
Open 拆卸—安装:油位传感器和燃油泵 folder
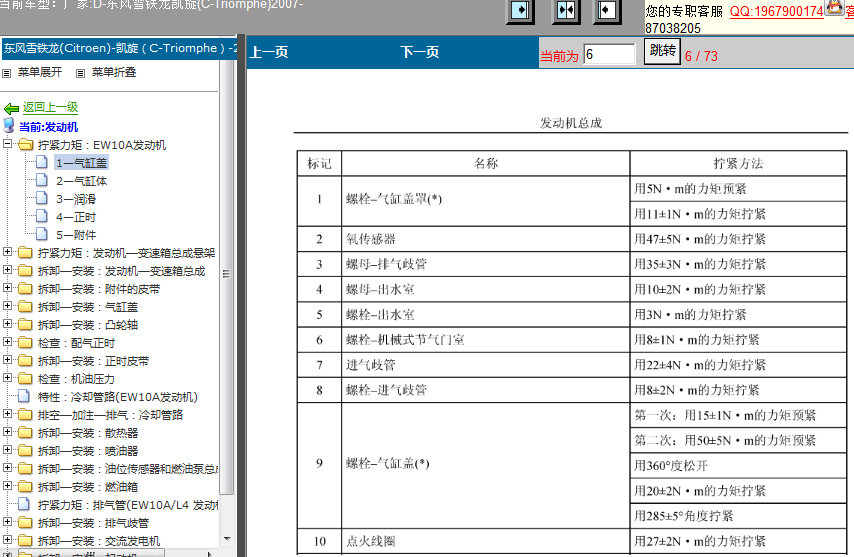click(128, 469)
